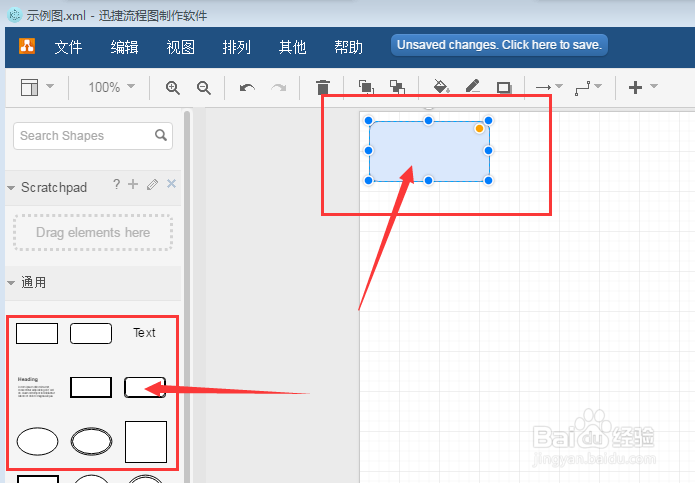Open the connection arrow style dropdown
The image size is (695, 483).
[x=549, y=87]
